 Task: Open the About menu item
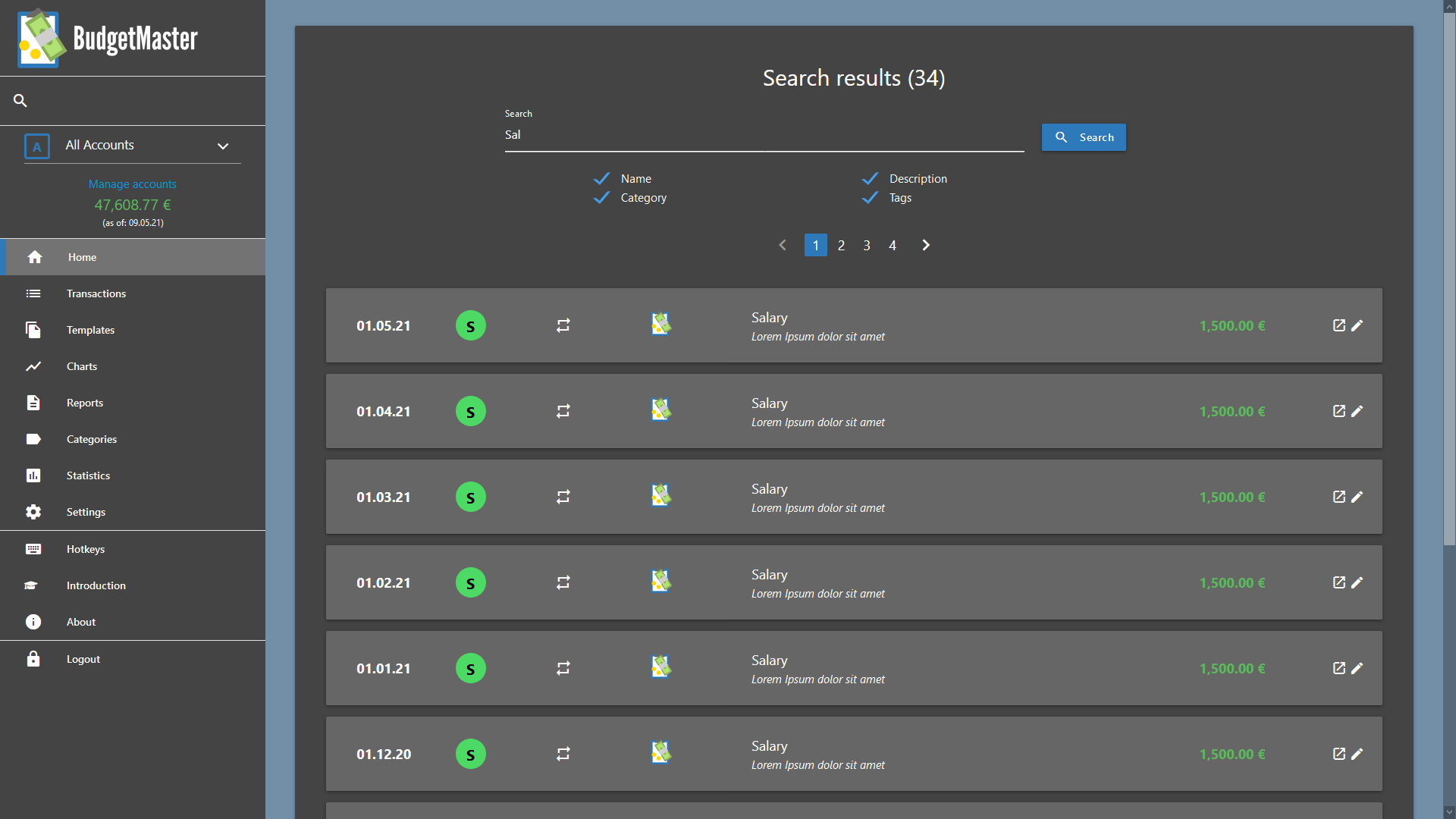click(133, 622)
